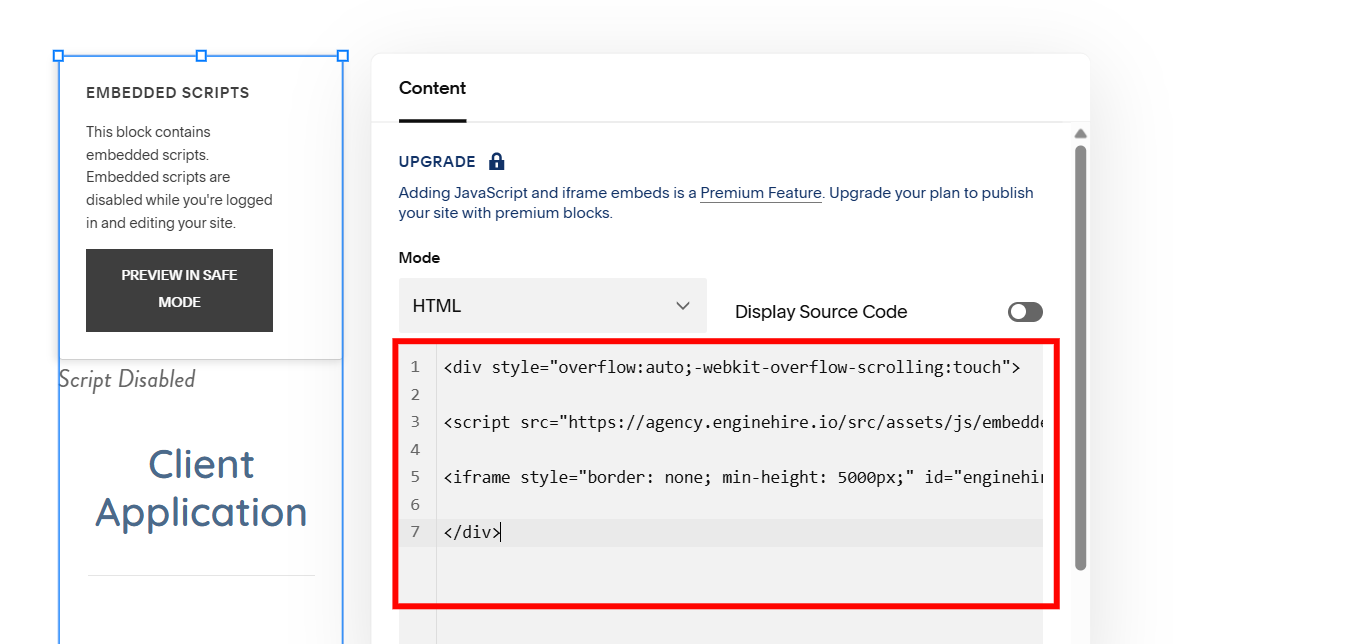Place cursor in the script src line
1351x644 pixels.
point(742,422)
